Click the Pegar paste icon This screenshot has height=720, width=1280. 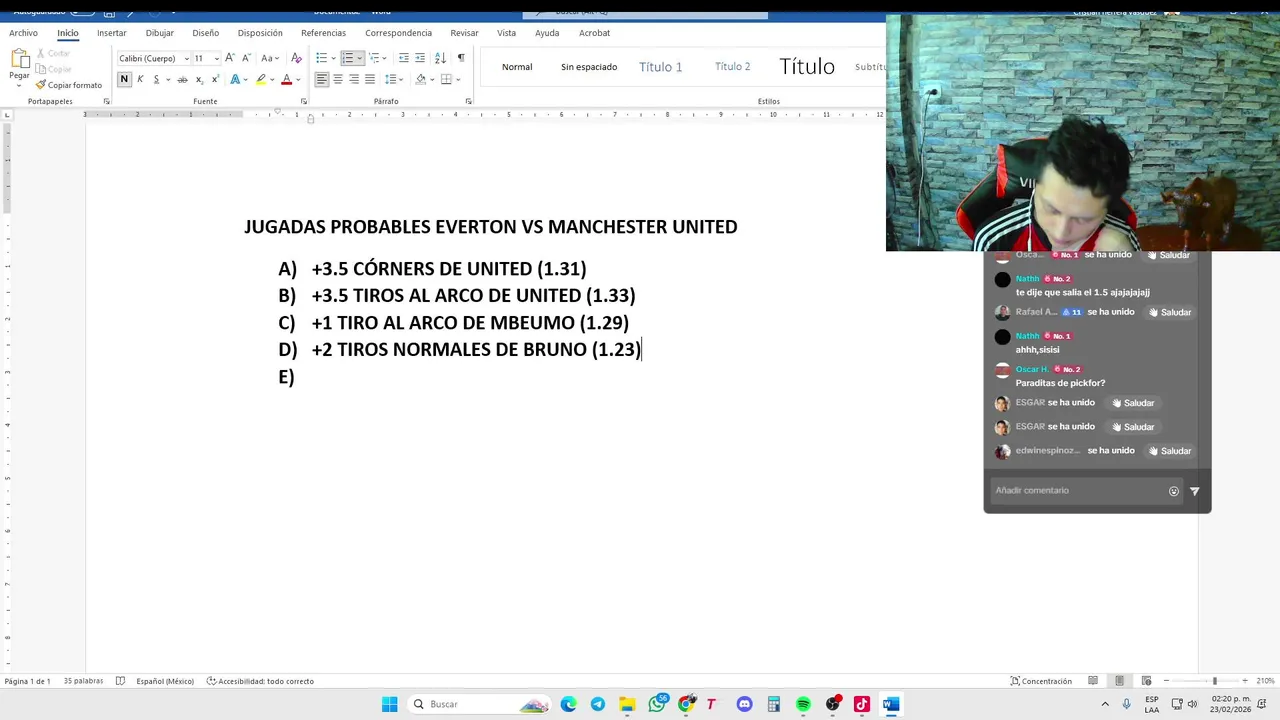[19, 60]
